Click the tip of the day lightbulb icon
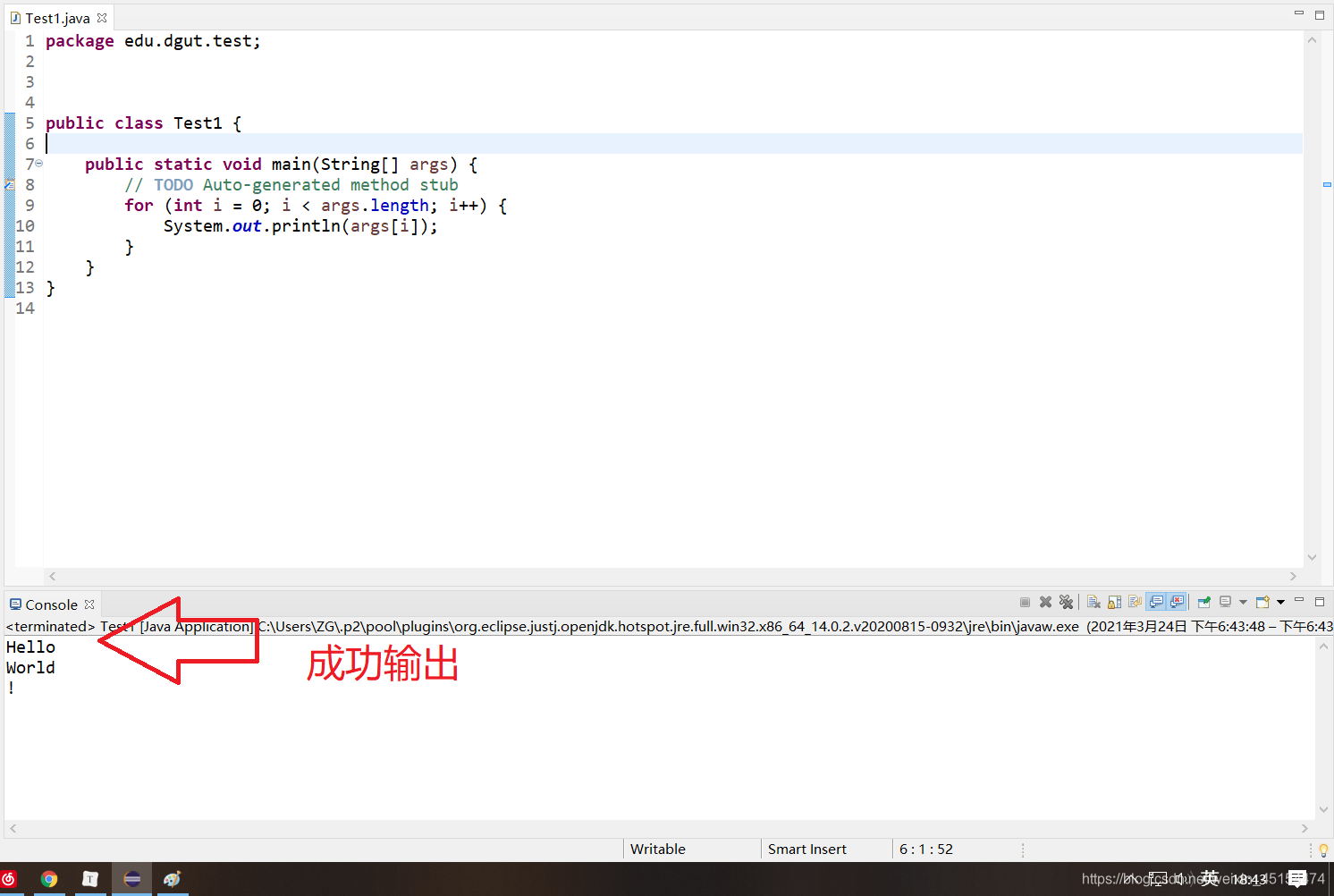This screenshot has height=896, width=1334. [1323, 850]
